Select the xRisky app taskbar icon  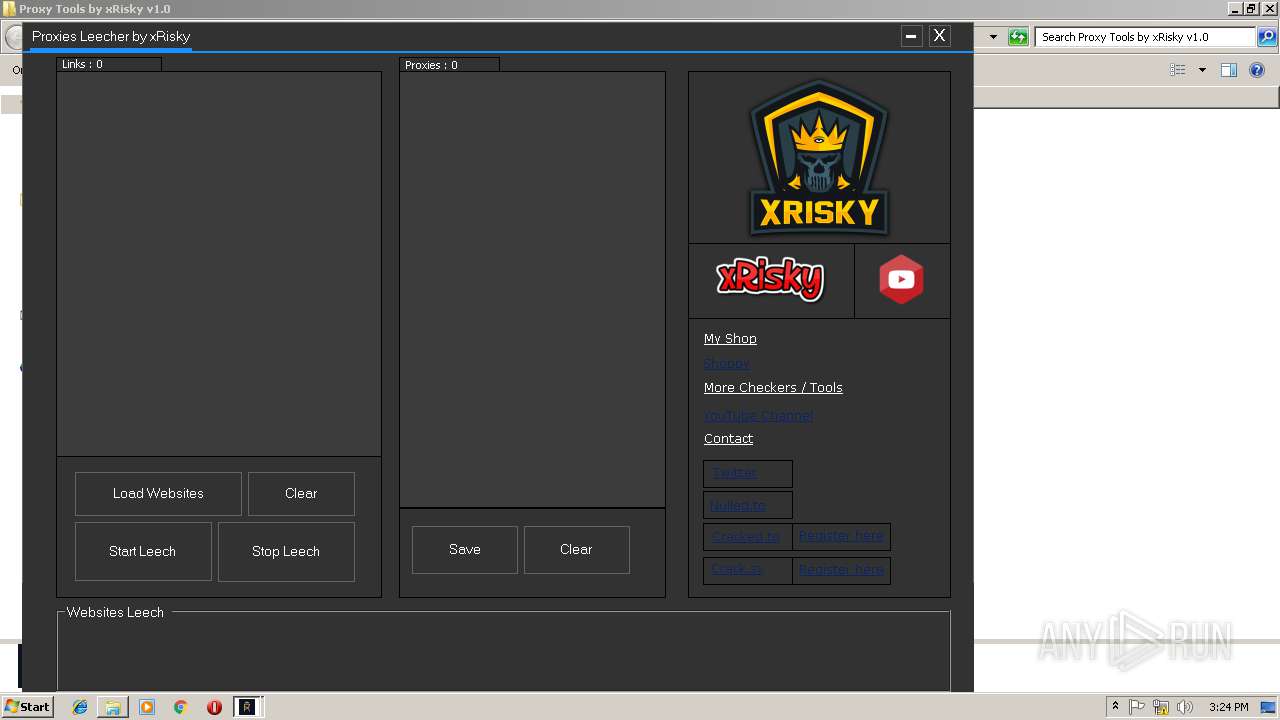pos(247,707)
